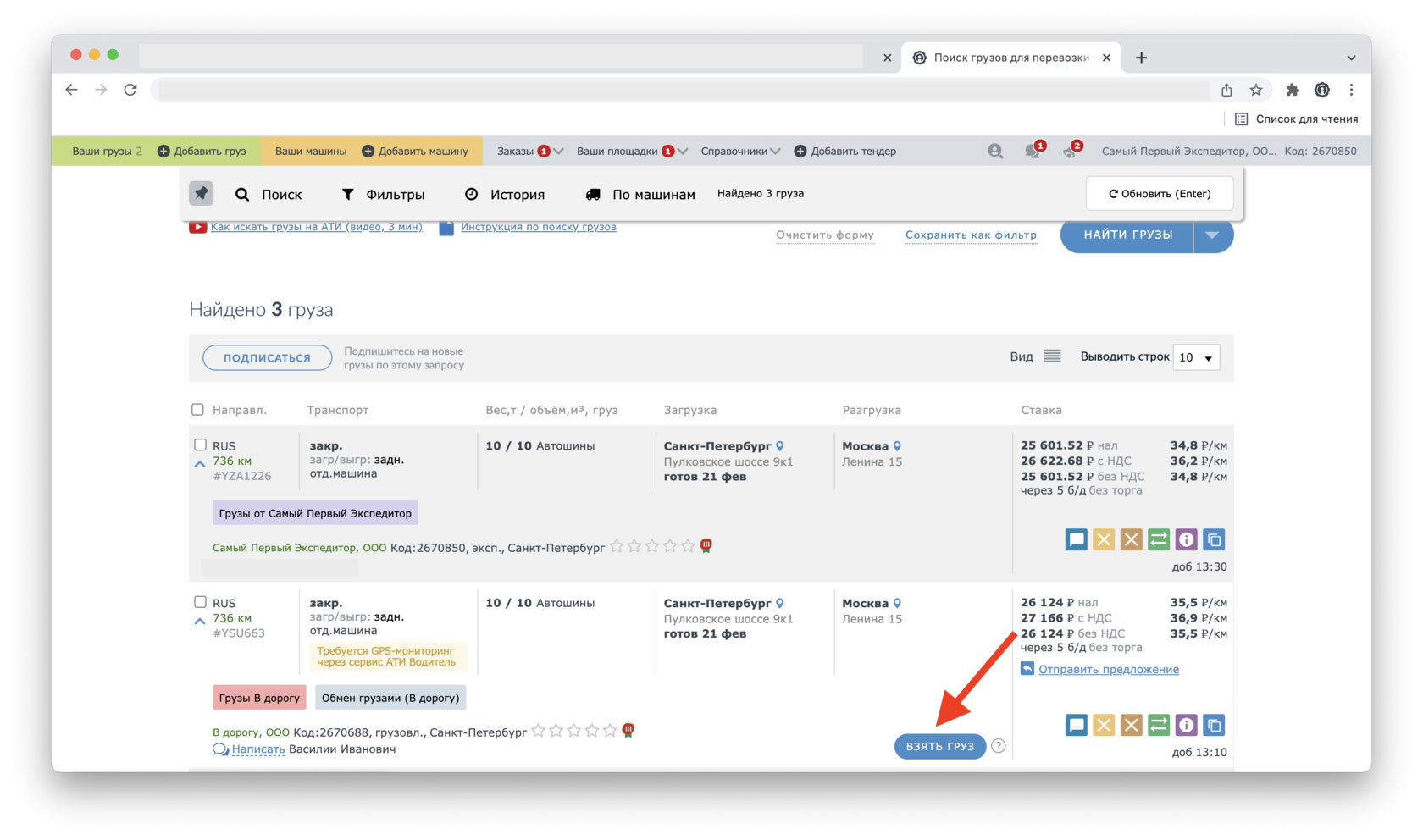Image resolution: width=1423 pixels, height=840 pixels.
Task: Click map pin next to Москва in second row
Action: click(897, 604)
